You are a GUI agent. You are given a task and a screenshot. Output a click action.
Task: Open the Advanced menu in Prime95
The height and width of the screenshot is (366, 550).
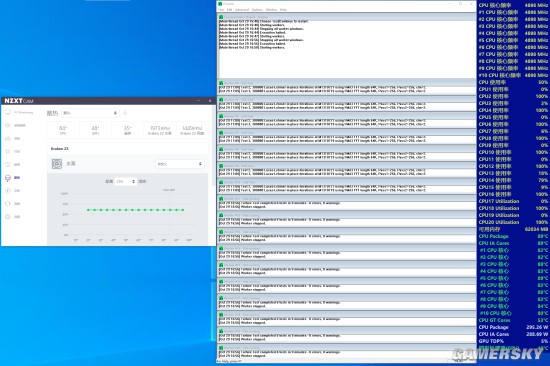point(242,9)
